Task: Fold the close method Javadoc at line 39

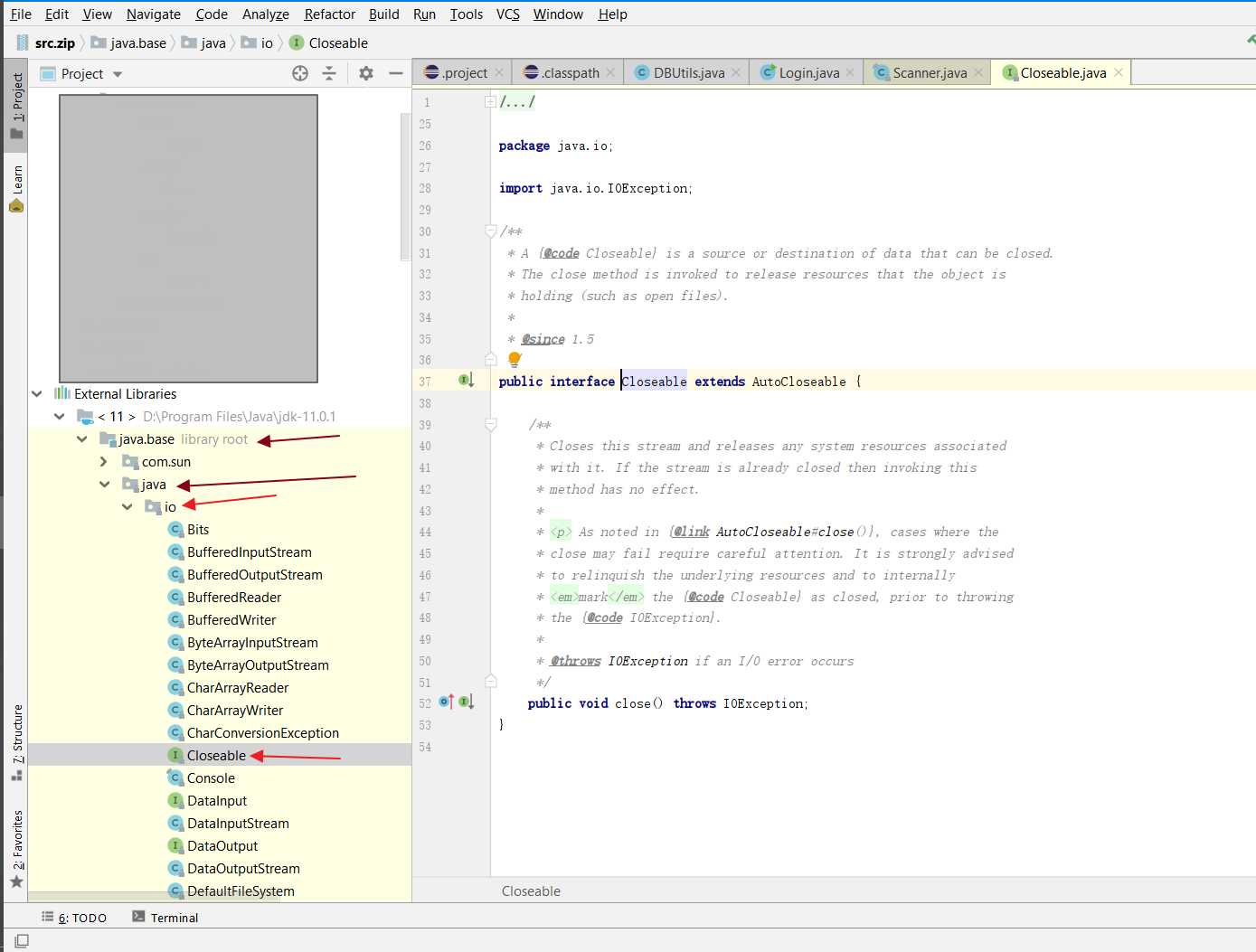Action: click(x=490, y=424)
